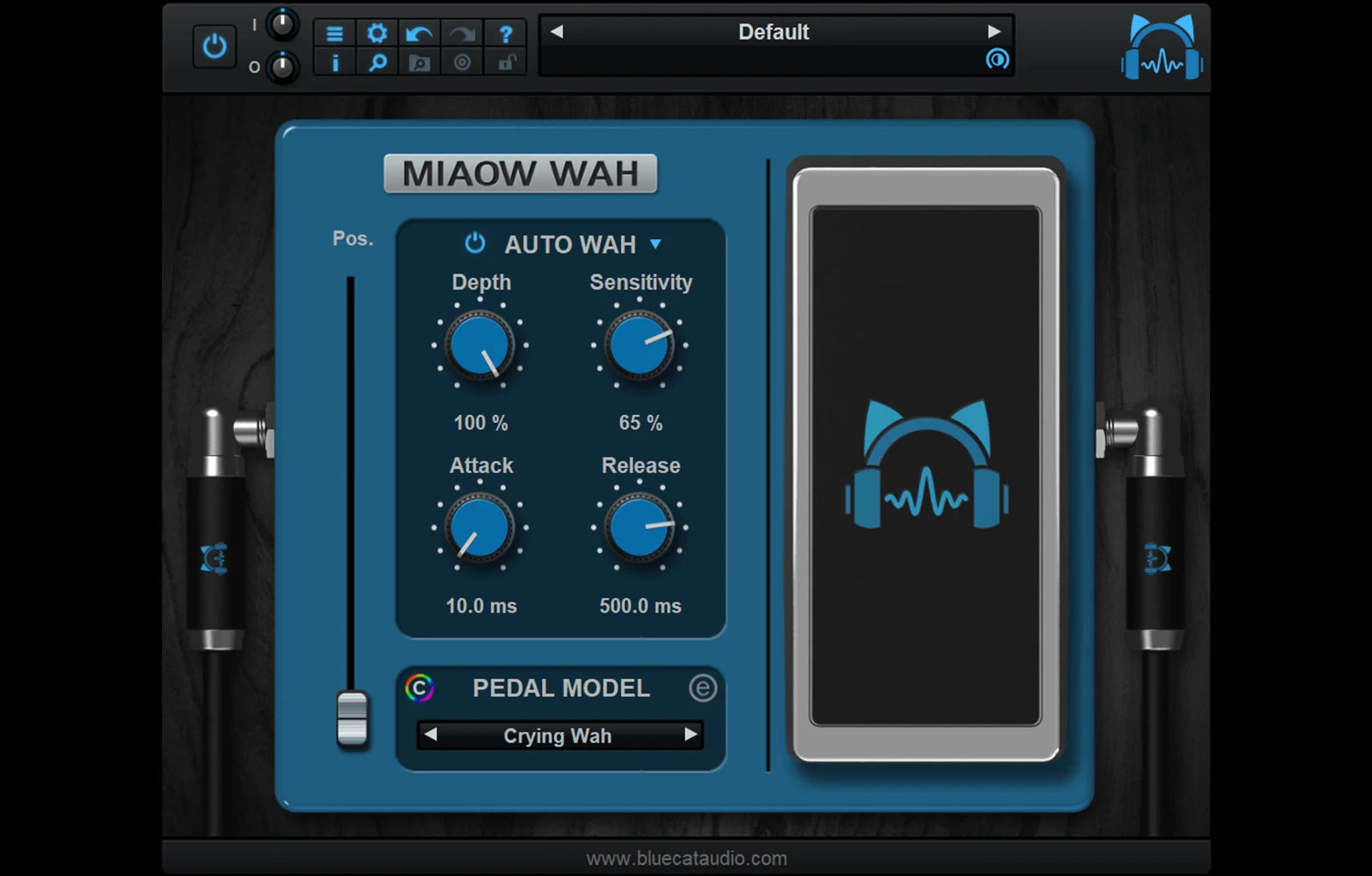Click the circled e icon beside Pedal Model

point(702,688)
